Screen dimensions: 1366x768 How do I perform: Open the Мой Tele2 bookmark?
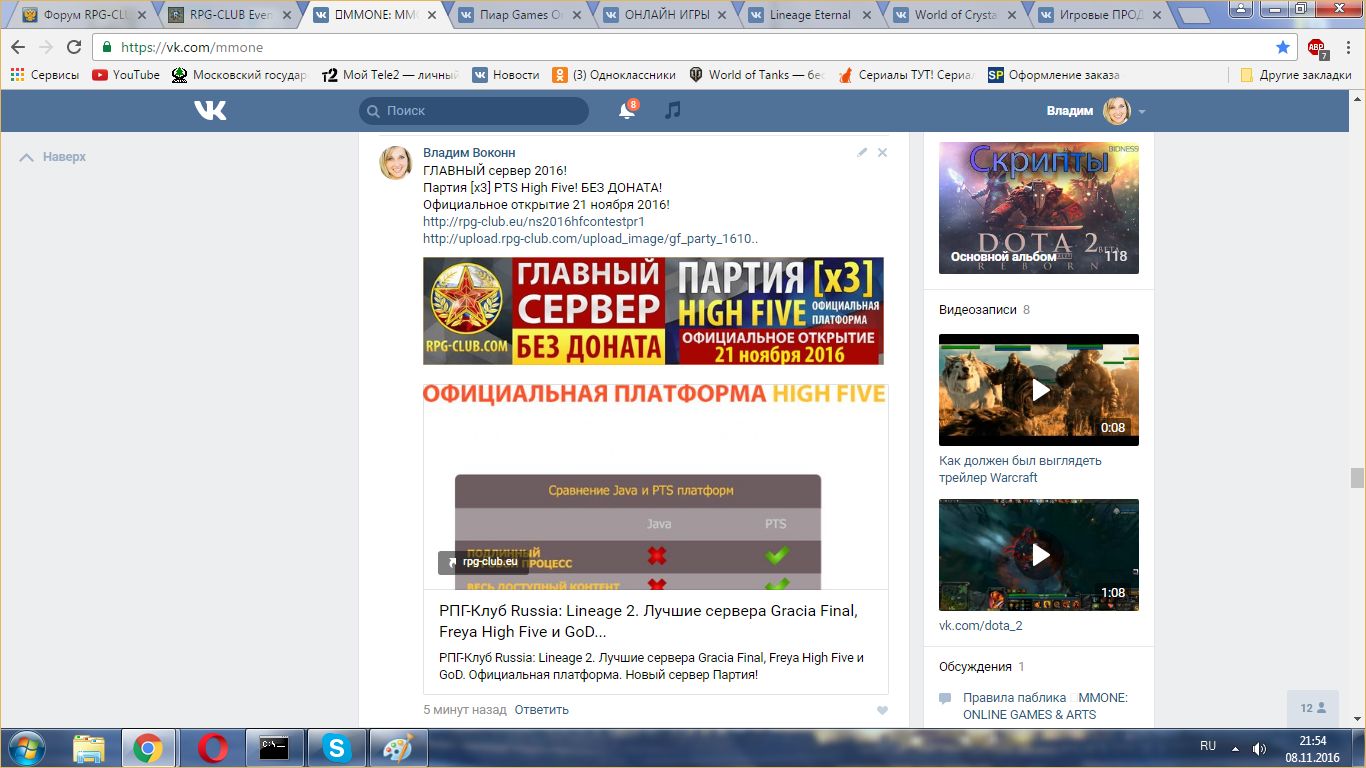point(390,75)
